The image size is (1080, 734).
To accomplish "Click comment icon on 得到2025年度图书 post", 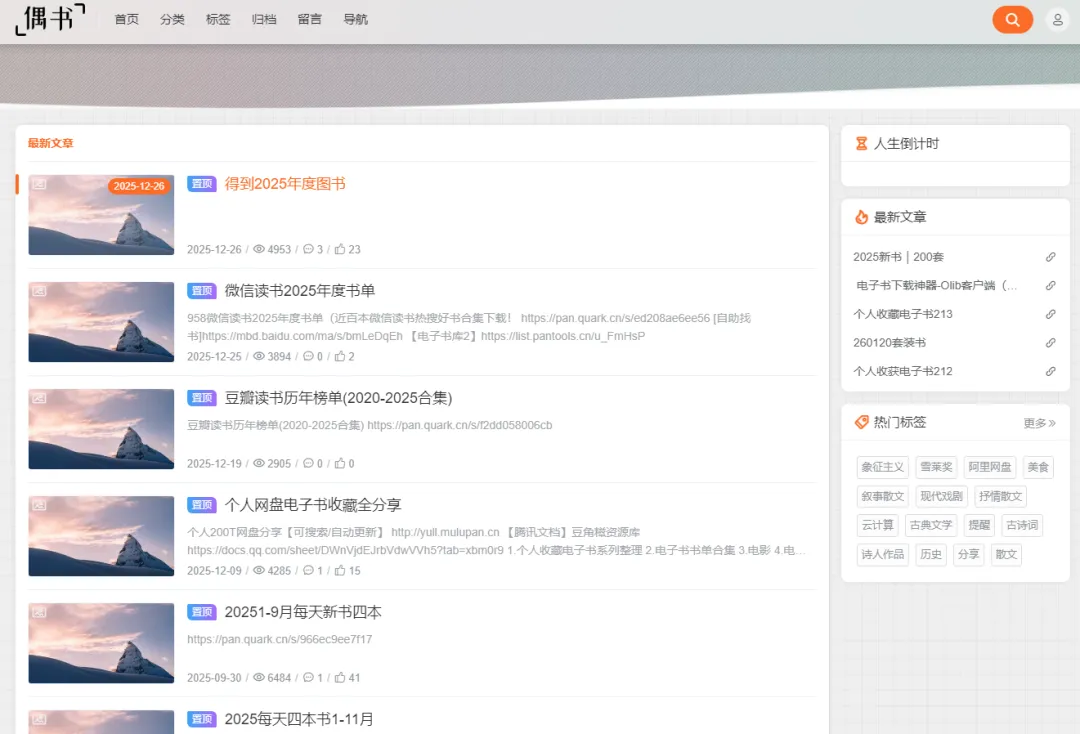I will click(308, 249).
